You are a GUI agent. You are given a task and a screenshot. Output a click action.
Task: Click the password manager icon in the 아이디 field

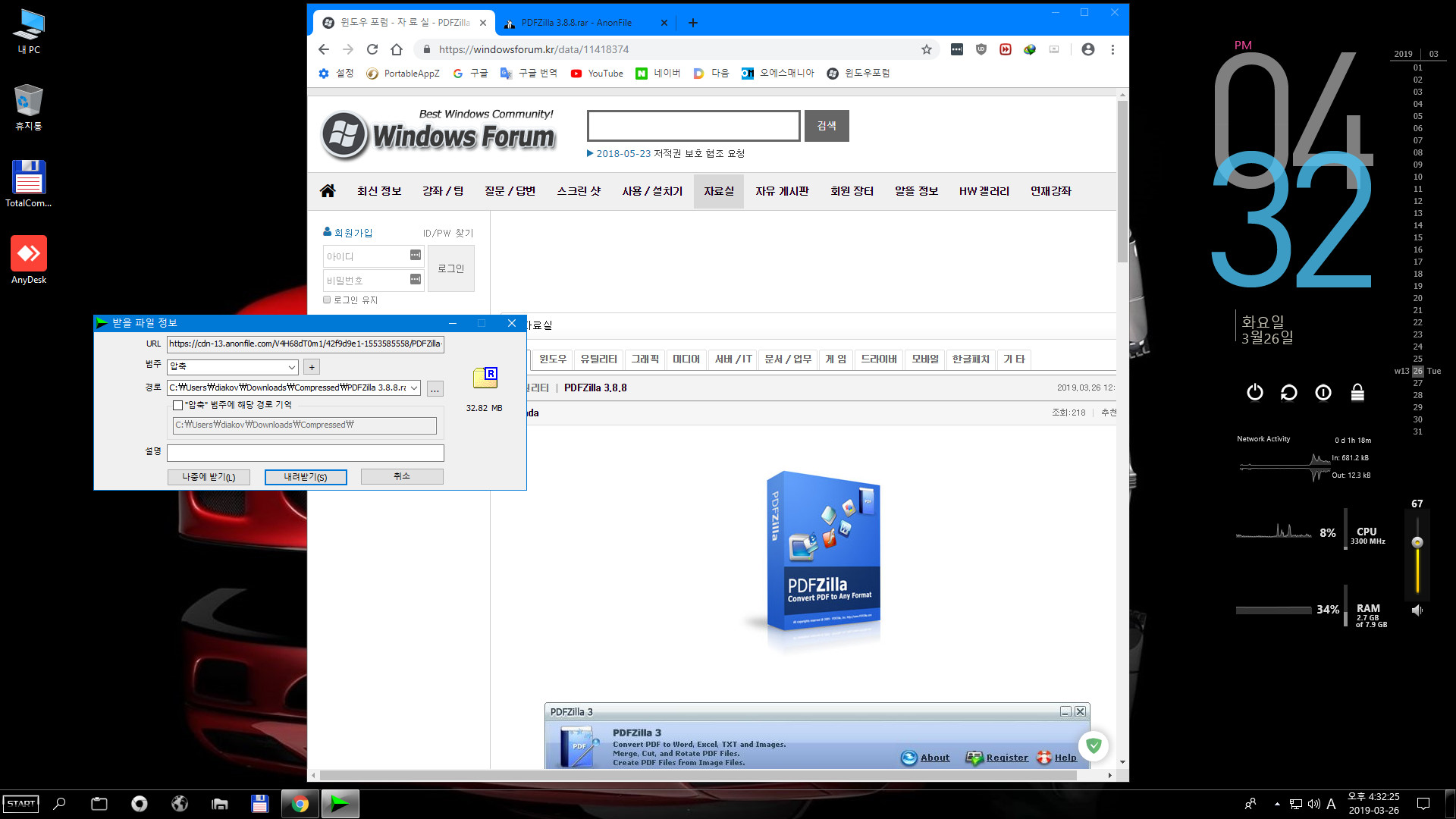point(416,255)
